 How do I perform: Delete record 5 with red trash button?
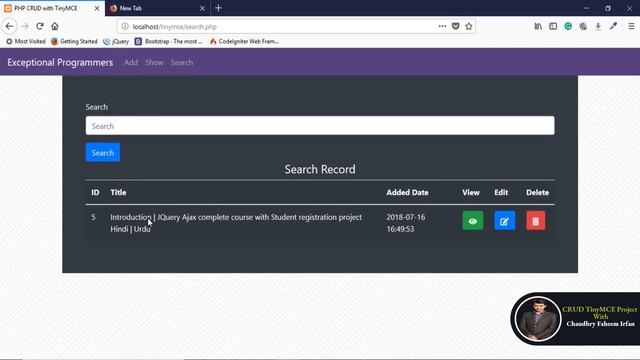point(536,221)
